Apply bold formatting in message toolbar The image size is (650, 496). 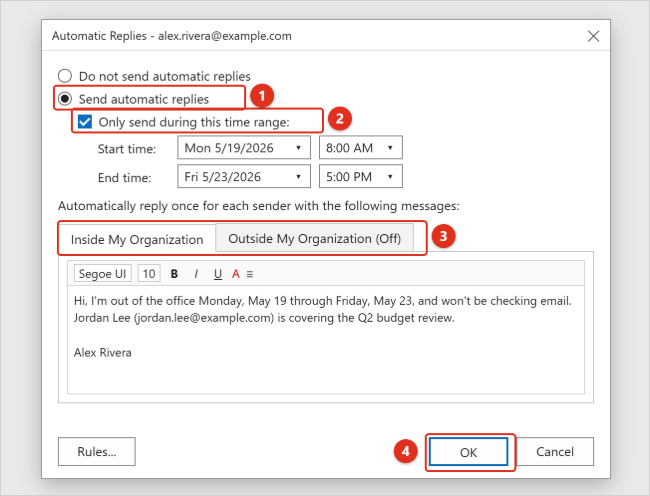174,274
